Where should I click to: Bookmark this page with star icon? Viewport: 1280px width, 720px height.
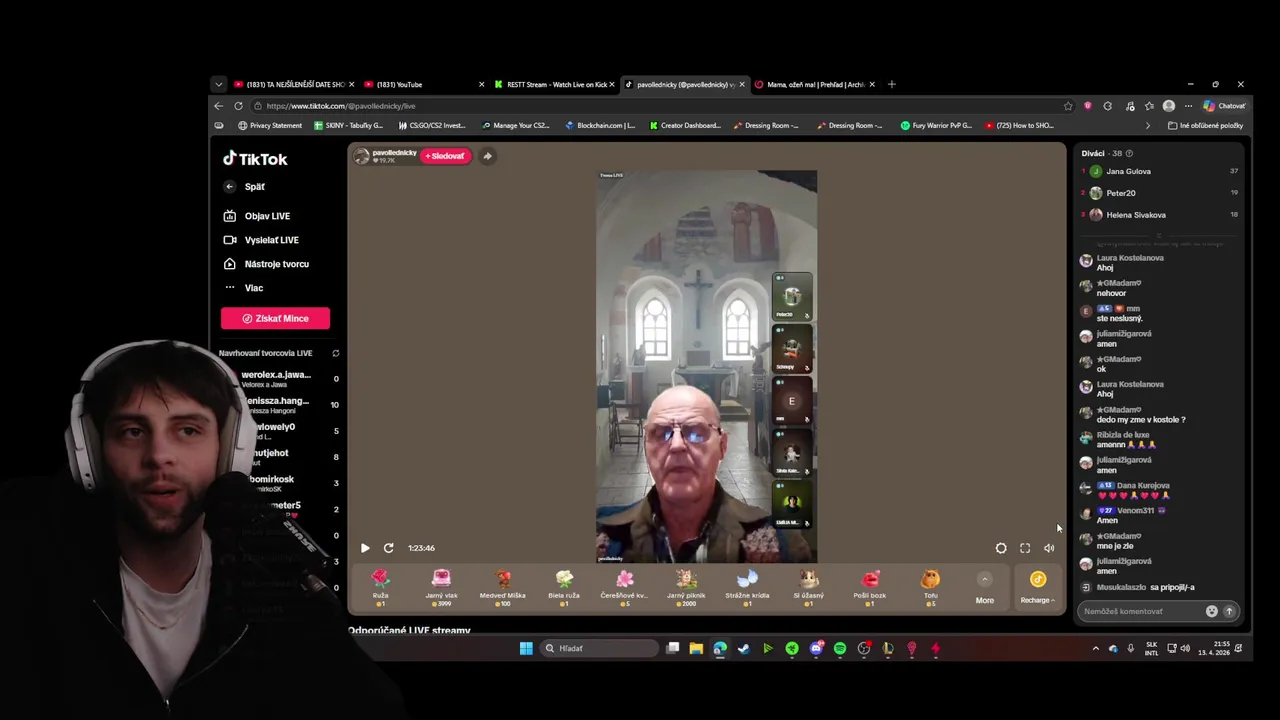[x=1068, y=106]
